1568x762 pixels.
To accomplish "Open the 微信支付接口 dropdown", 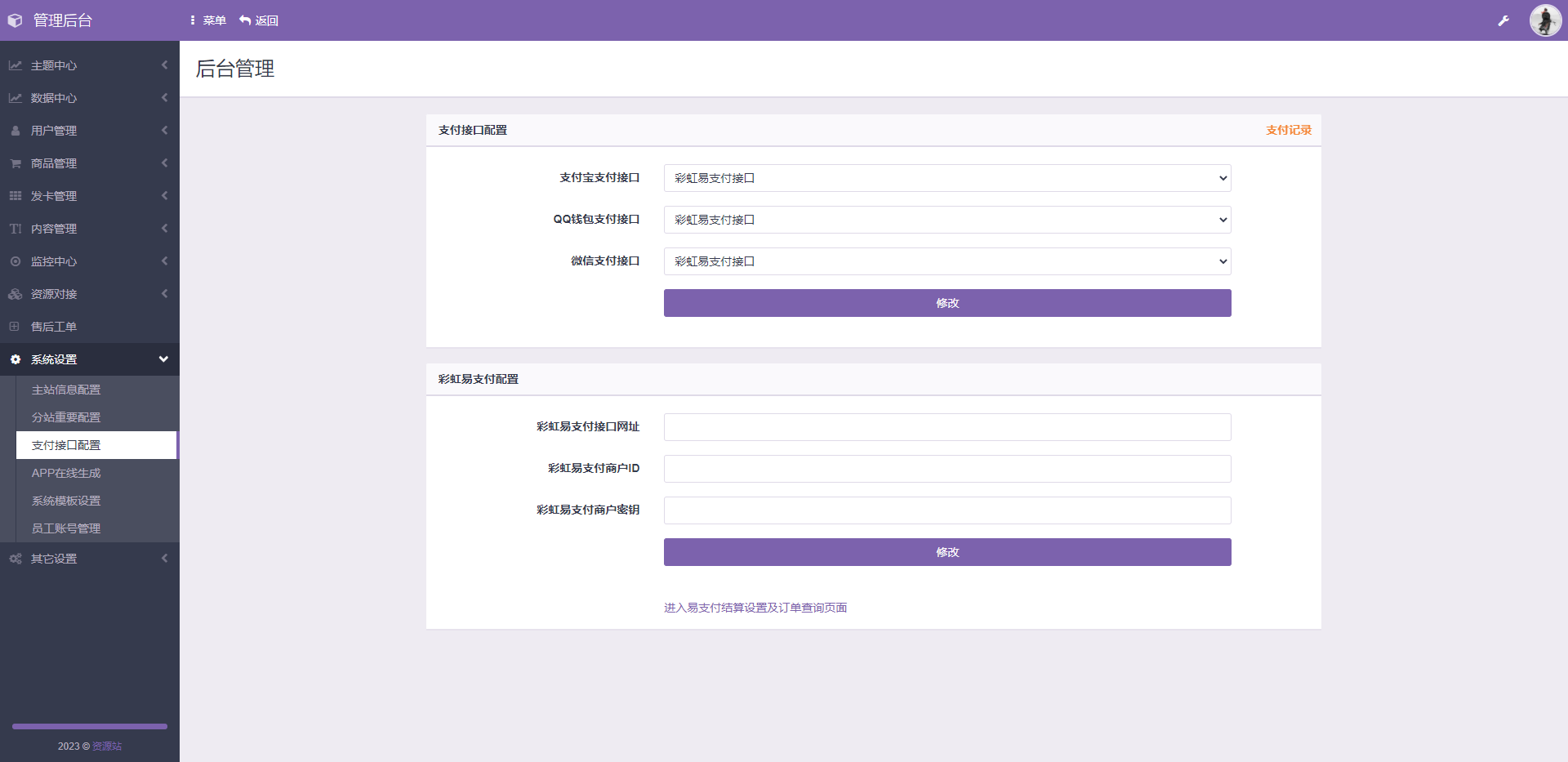I will tap(947, 261).
